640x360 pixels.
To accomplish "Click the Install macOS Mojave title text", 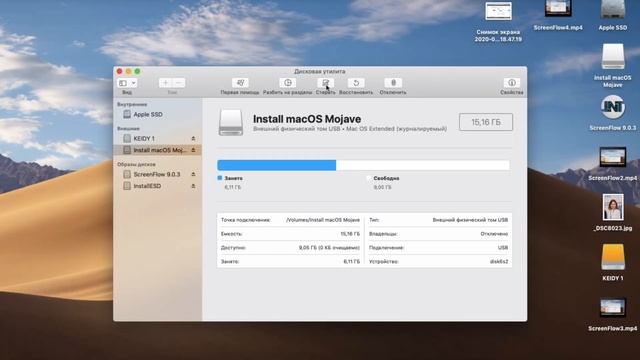I will pyautogui.click(x=307, y=119).
